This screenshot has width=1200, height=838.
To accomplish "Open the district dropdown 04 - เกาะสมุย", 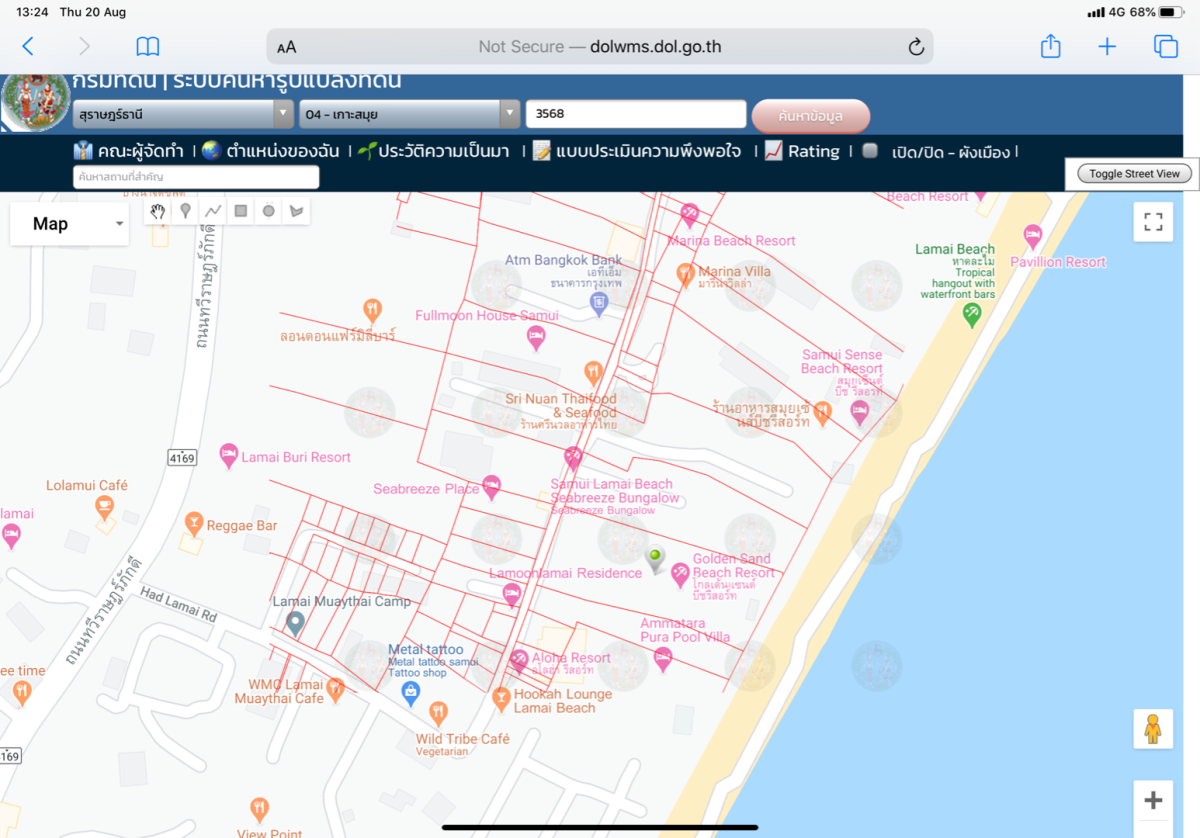I will (x=410, y=114).
